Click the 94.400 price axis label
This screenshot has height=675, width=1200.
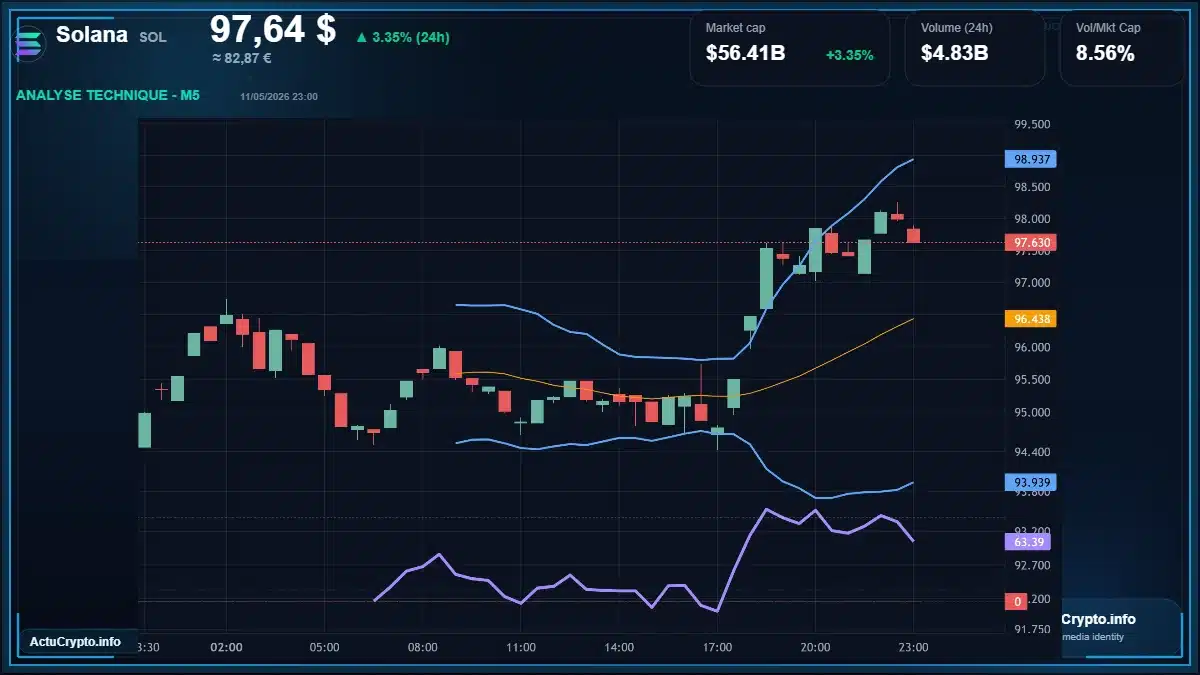(x=1032, y=451)
